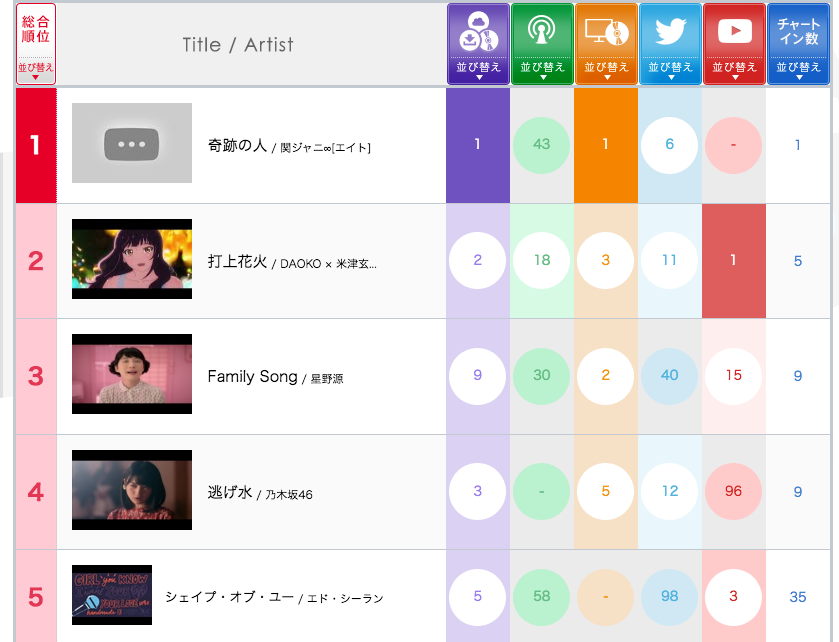Open the Family Song title link
Viewport: 839px width, 642px height.
[x=252, y=377]
